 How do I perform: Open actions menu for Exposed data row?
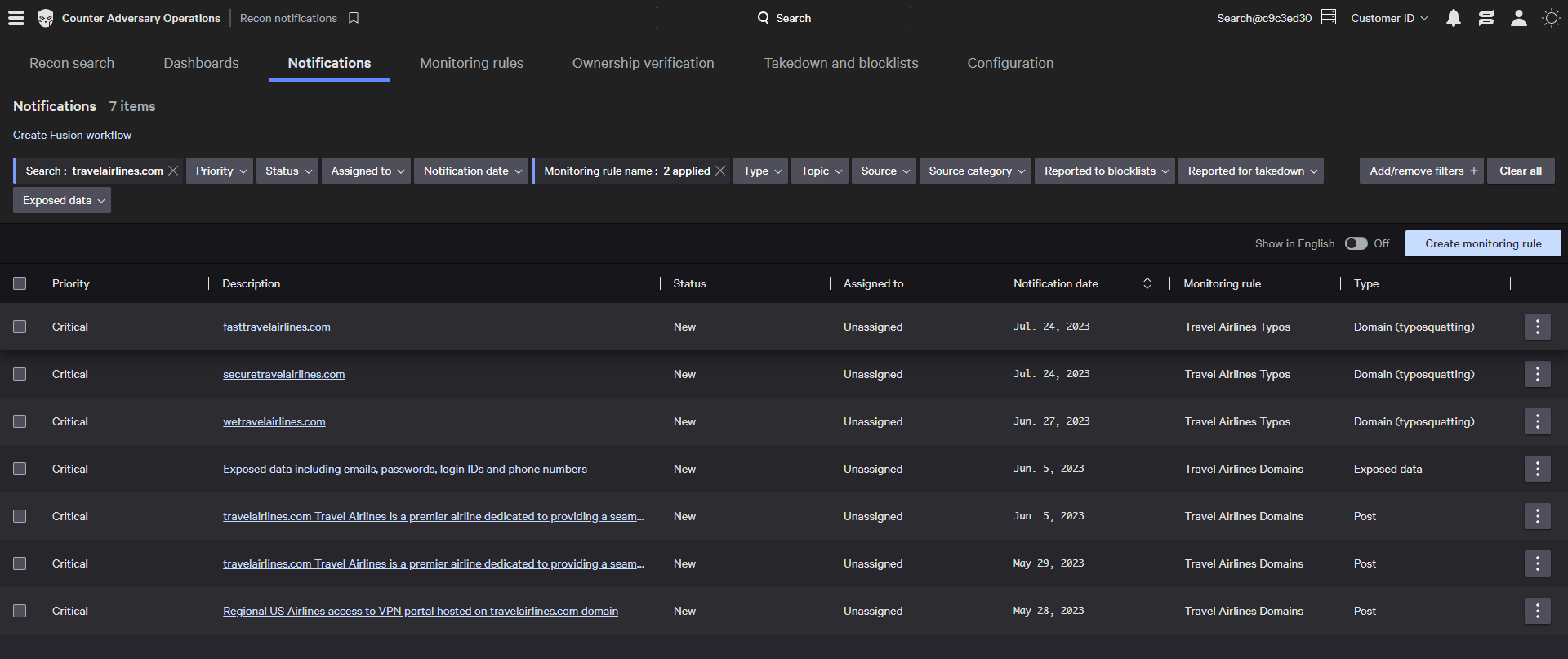tap(1538, 469)
